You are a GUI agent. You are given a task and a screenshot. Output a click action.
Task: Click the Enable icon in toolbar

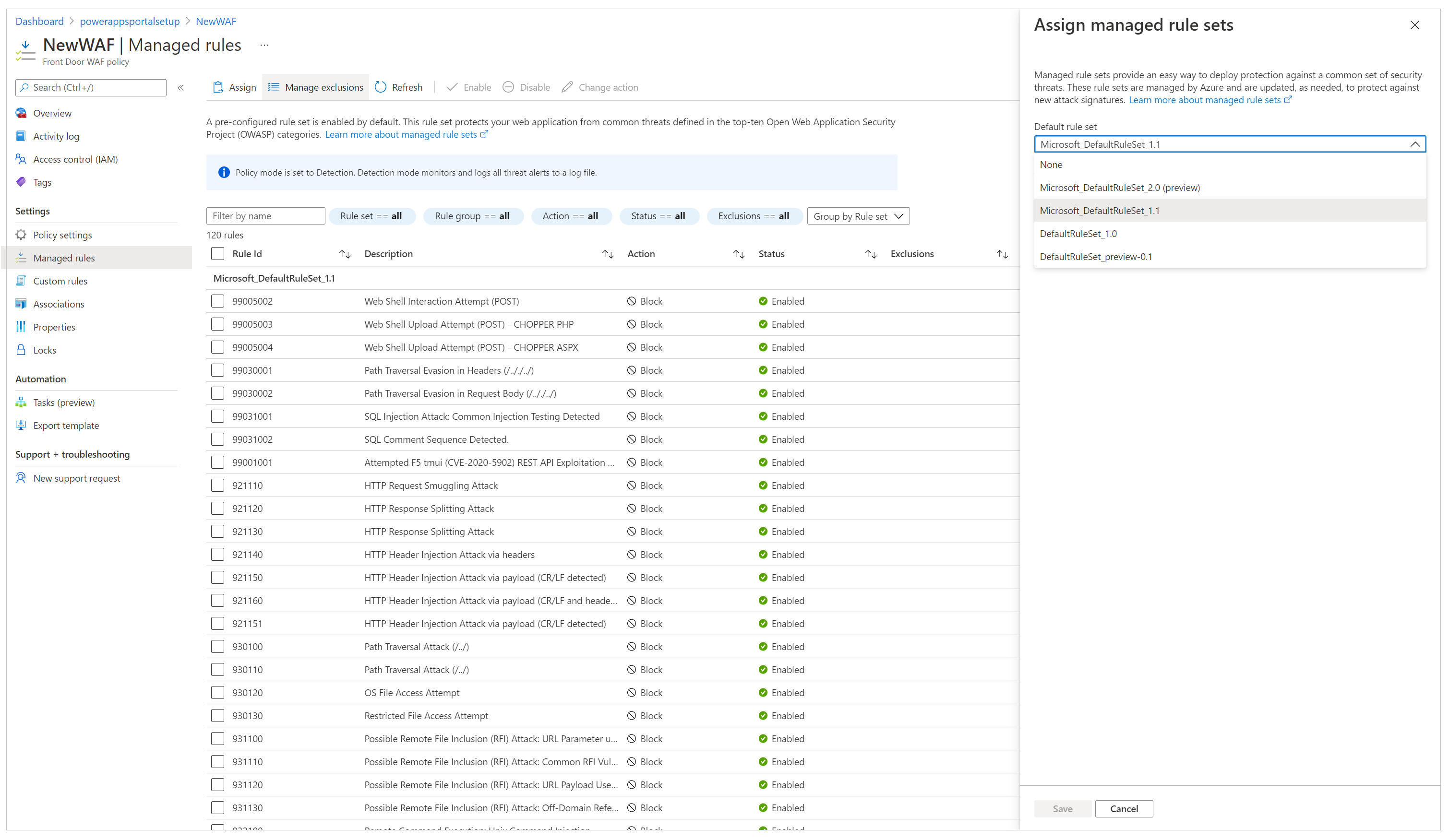(470, 87)
